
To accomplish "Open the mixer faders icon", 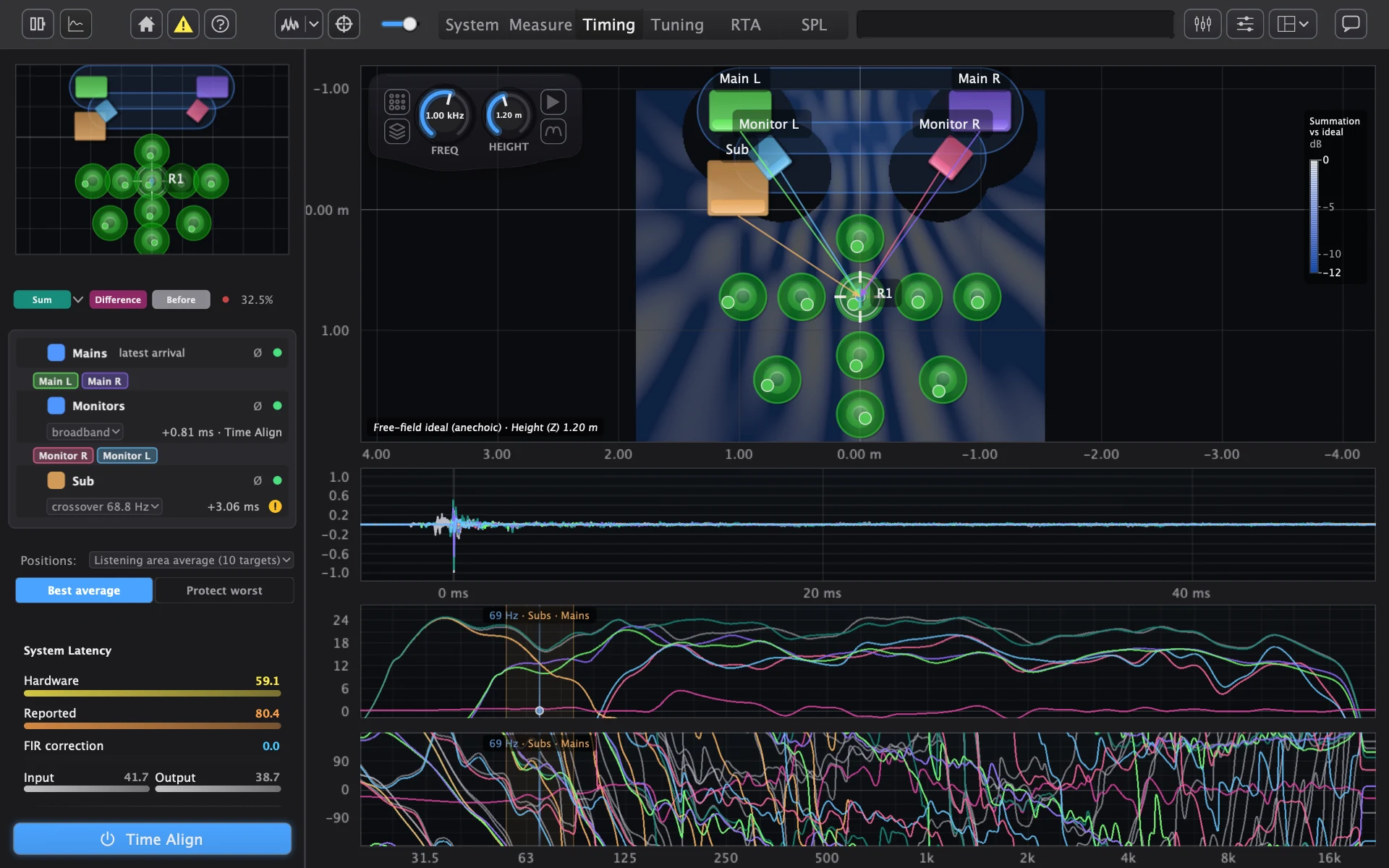I will [1202, 25].
